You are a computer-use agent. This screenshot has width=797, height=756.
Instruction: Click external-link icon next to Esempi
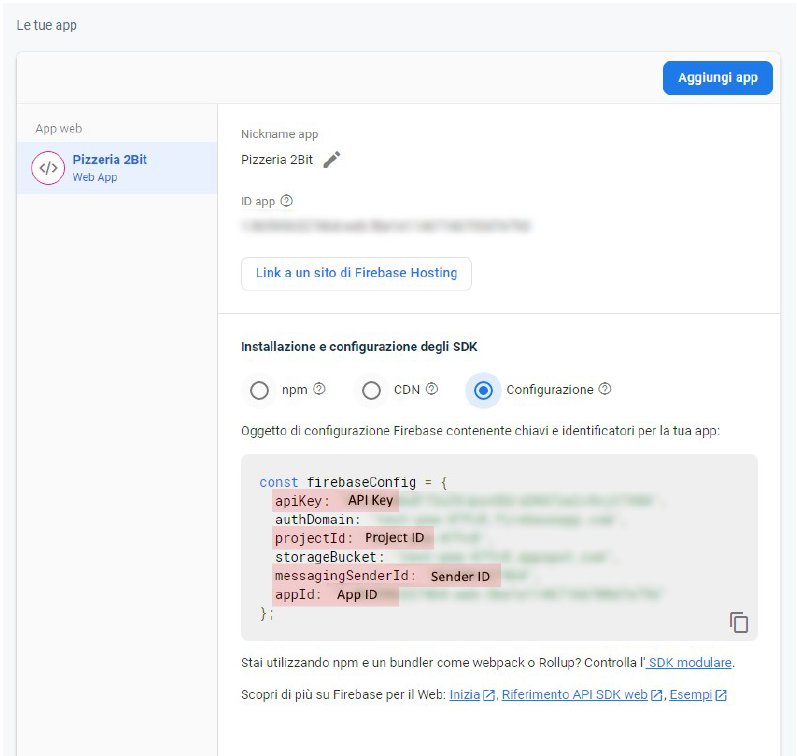(721, 695)
